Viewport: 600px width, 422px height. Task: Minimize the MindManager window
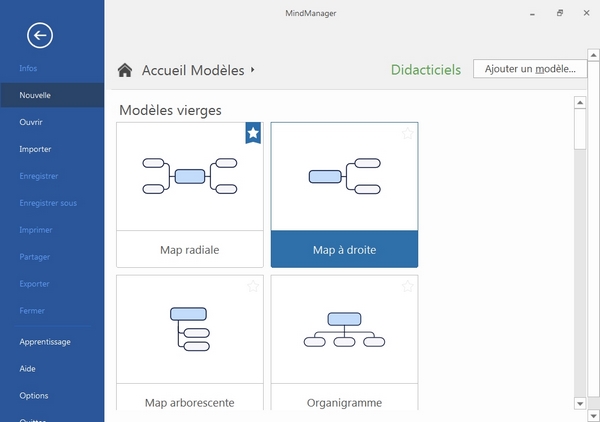click(x=532, y=14)
